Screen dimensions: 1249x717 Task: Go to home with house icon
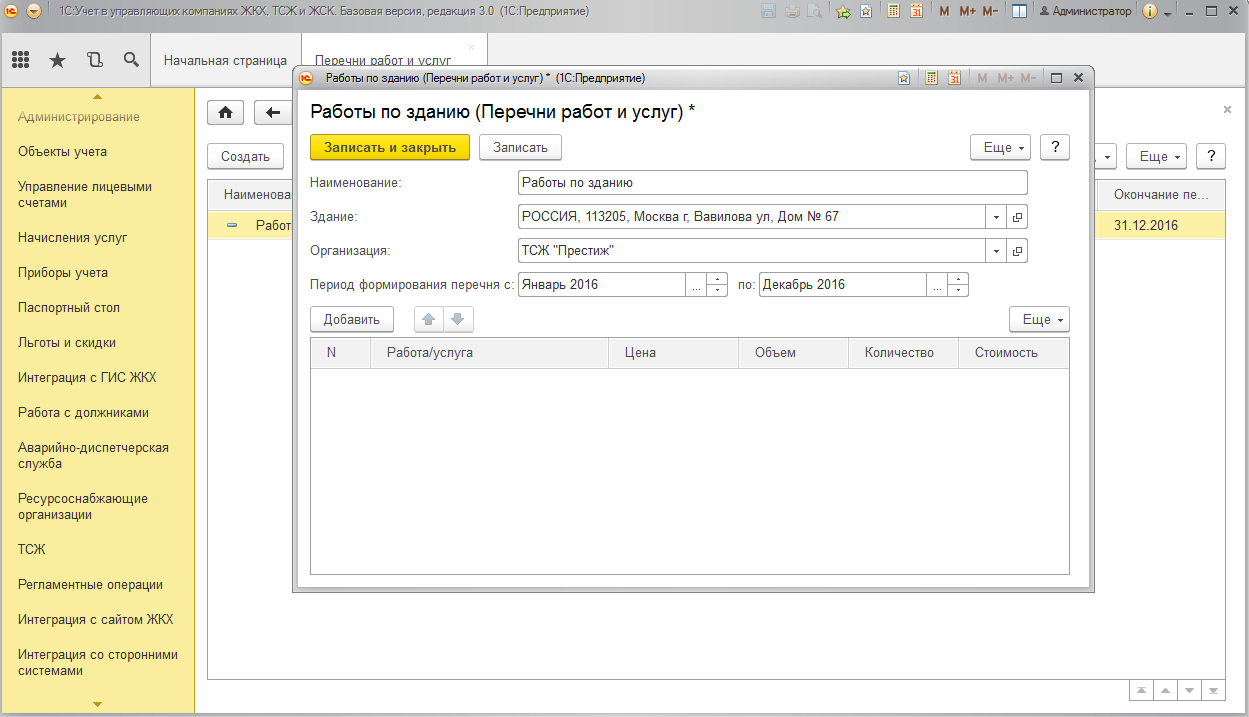click(x=225, y=112)
